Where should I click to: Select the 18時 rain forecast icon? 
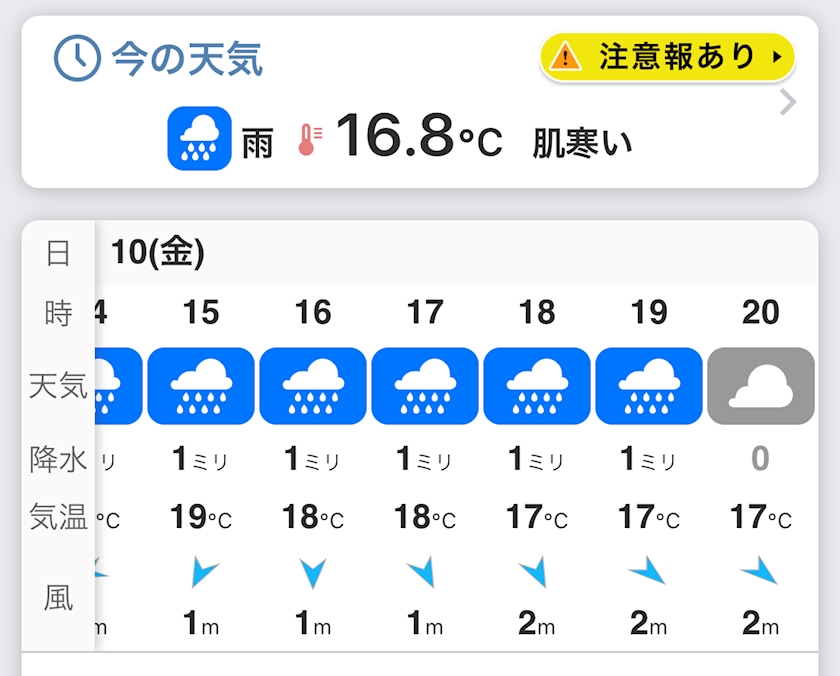tap(537, 386)
